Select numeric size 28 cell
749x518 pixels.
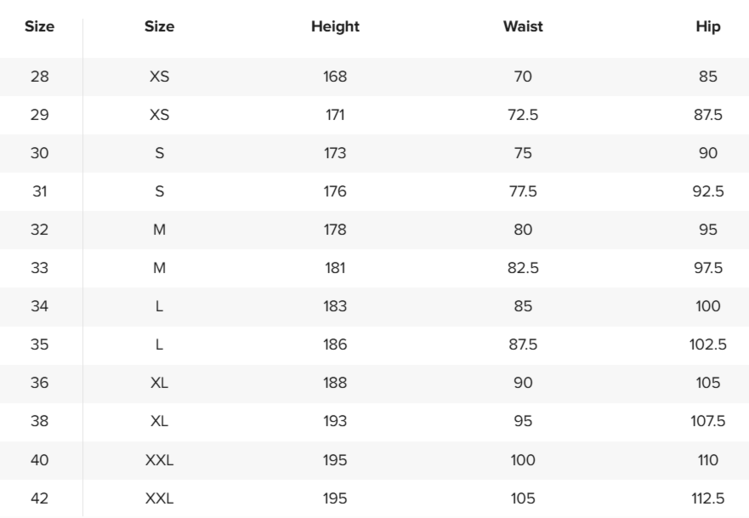tap(40, 76)
